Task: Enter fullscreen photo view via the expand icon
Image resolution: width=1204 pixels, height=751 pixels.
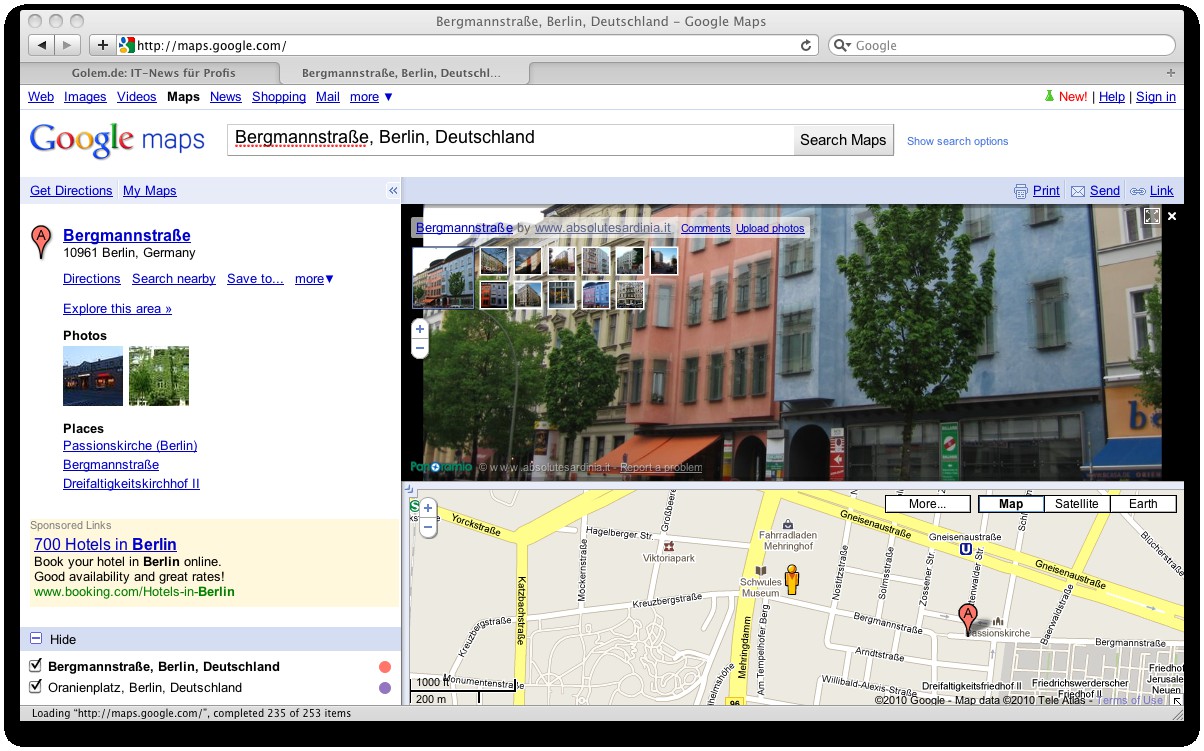Action: (x=1152, y=216)
